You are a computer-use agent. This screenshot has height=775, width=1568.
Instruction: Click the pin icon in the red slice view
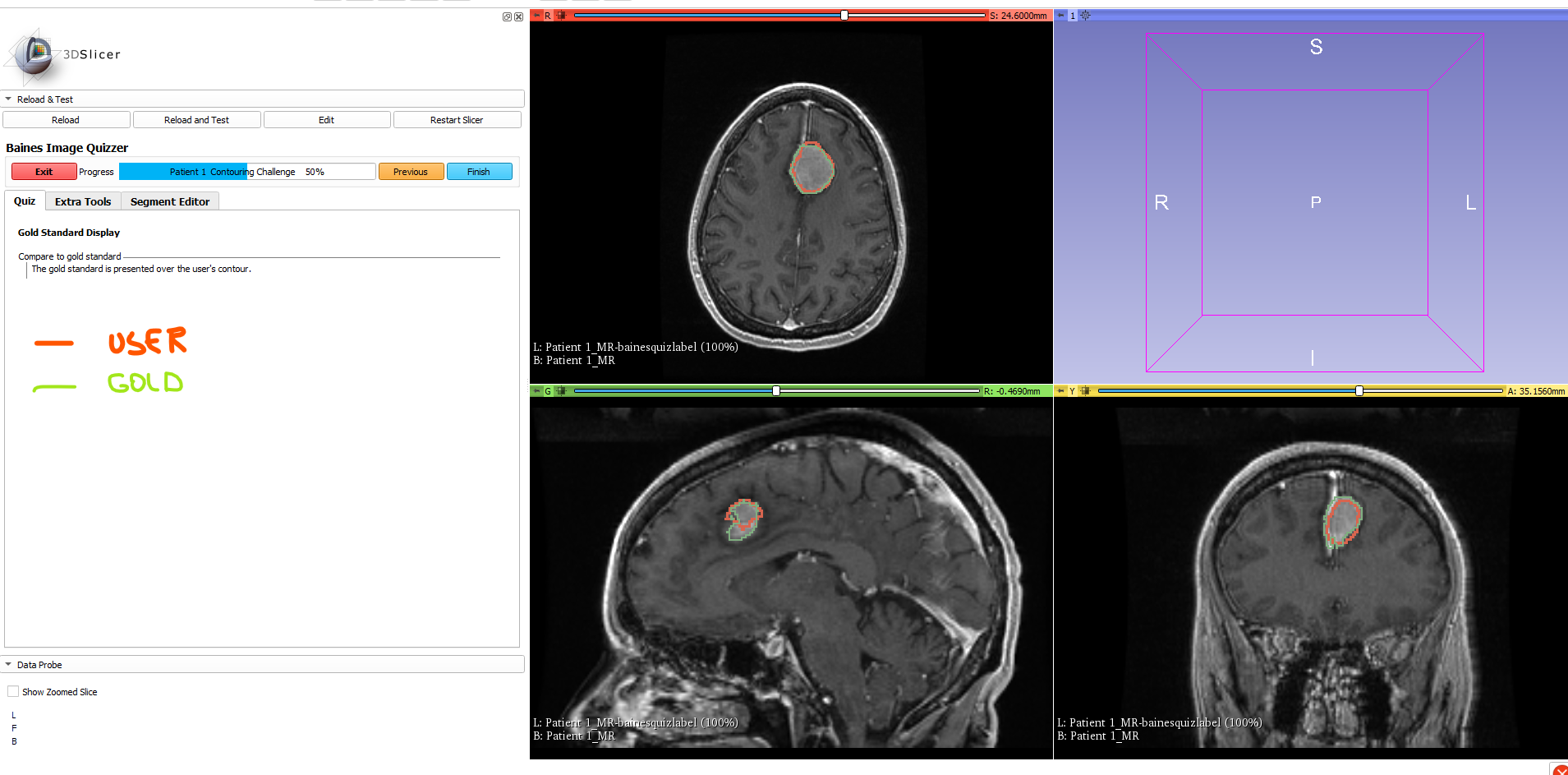click(536, 16)
